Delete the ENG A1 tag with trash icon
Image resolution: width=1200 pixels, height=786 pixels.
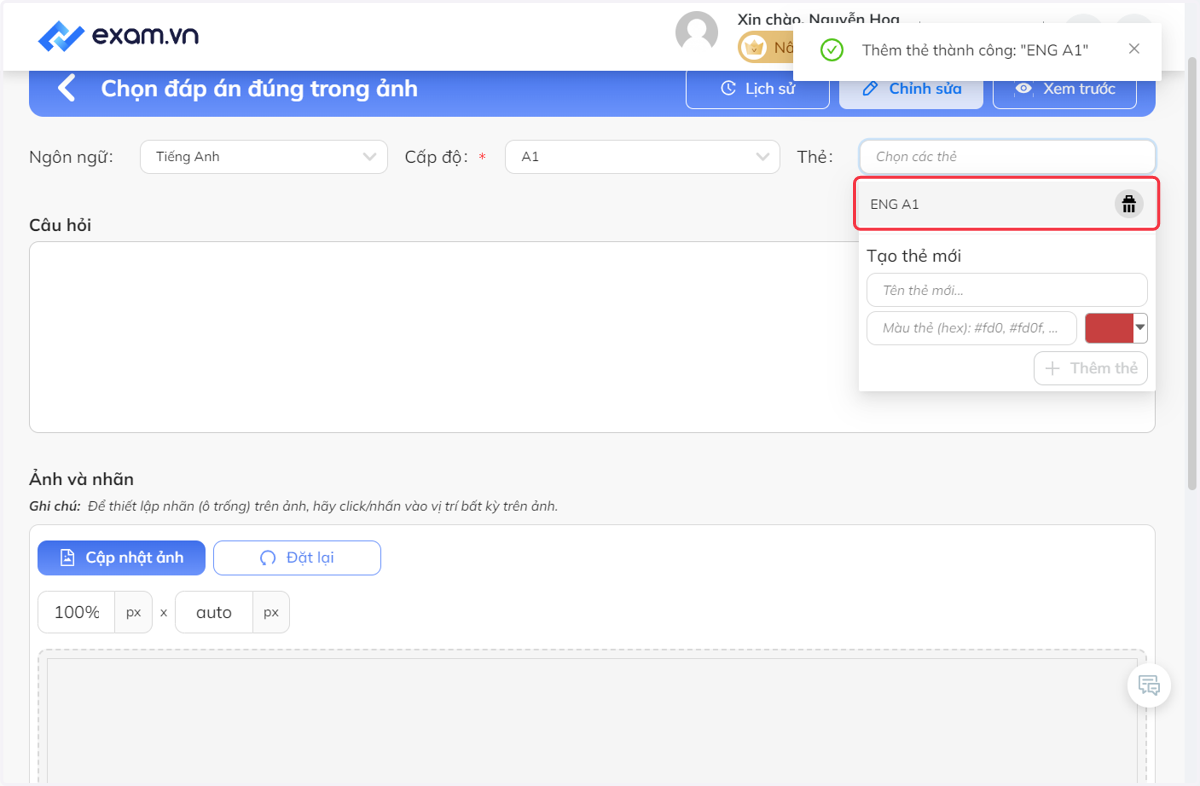tap(1129, 204)
